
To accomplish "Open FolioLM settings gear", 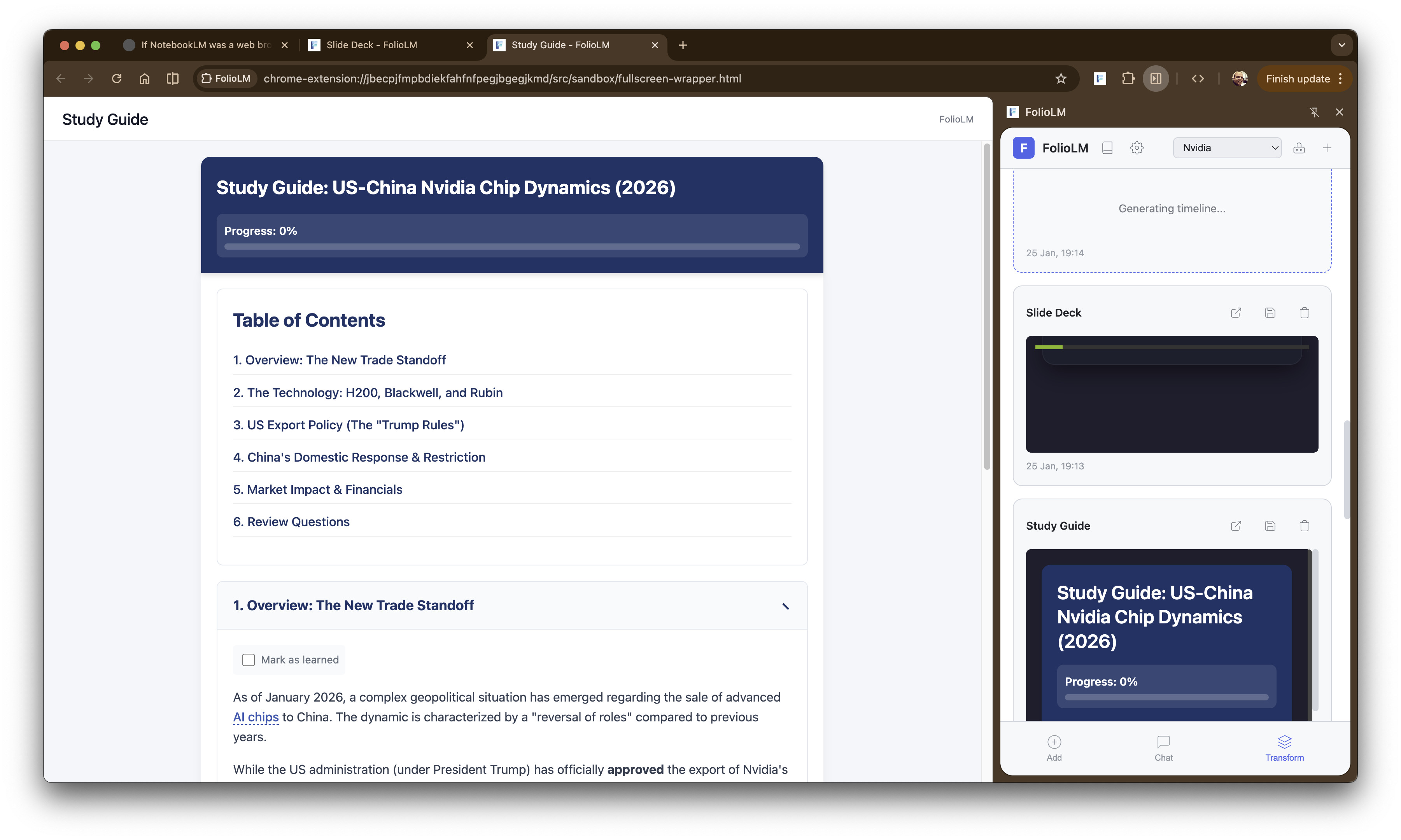I will [x=1137, y=147].
